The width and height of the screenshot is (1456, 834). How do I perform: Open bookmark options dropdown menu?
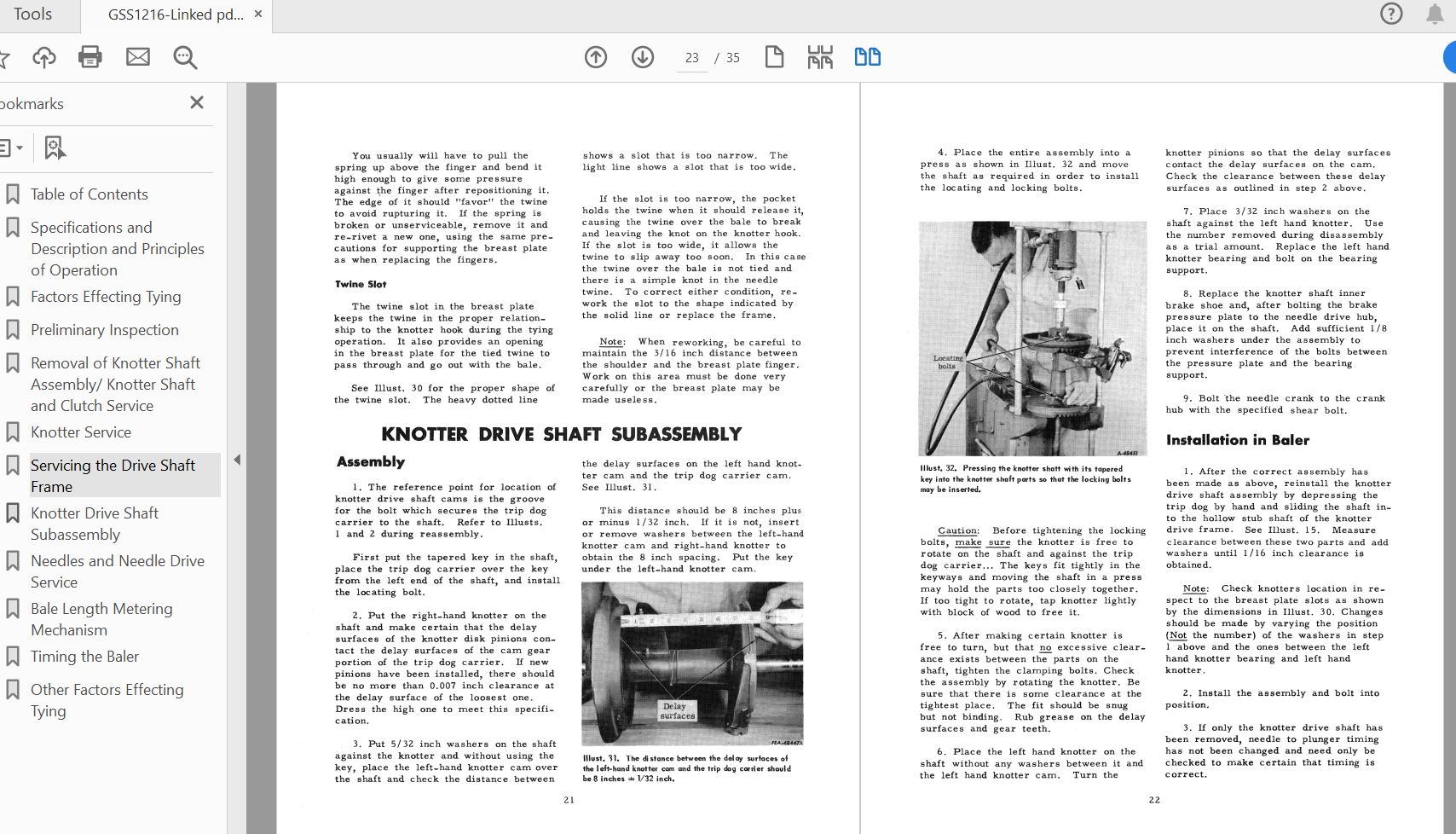(10, 148)
